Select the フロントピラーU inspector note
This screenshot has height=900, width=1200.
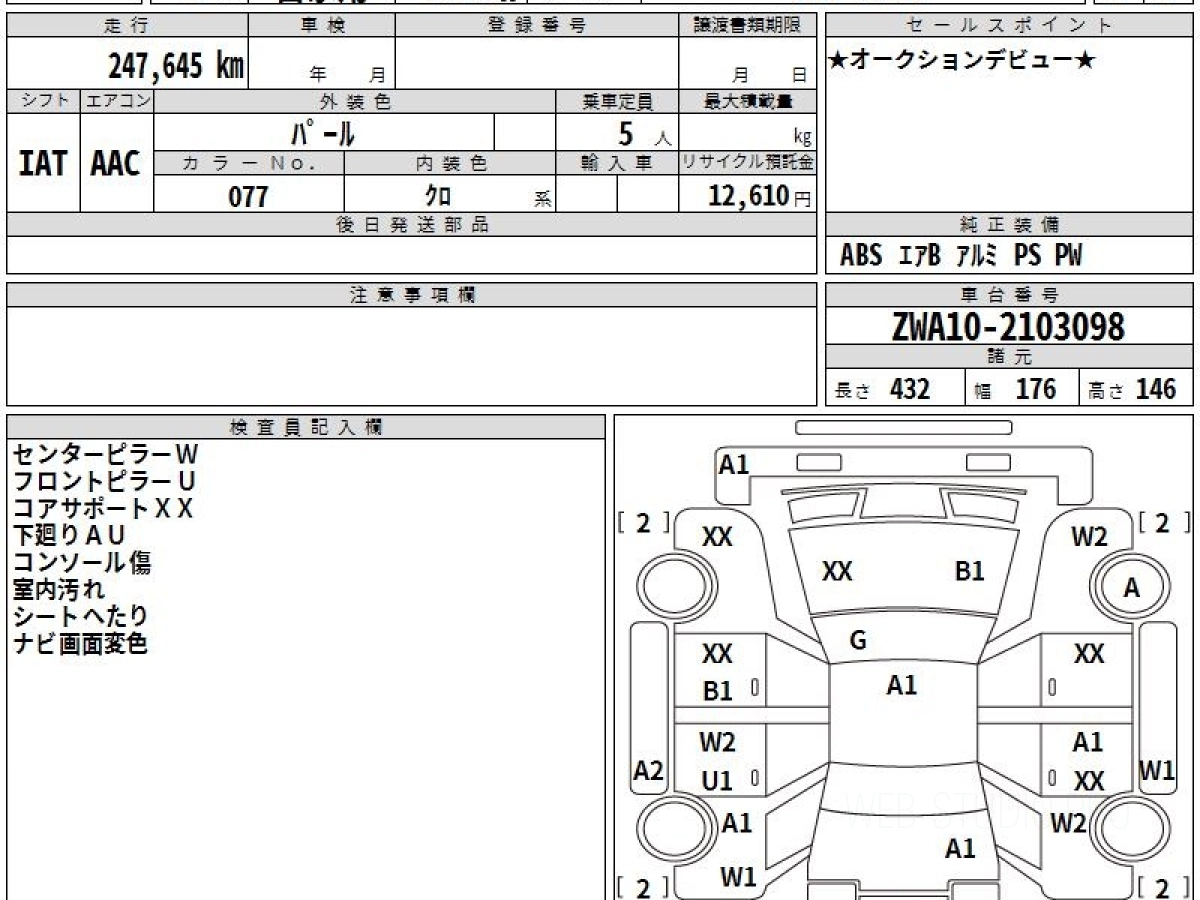pos(104,481)
